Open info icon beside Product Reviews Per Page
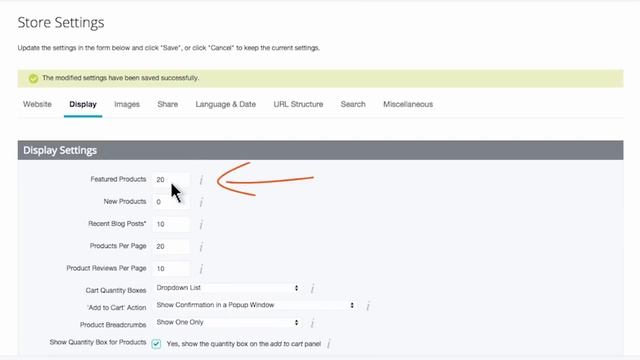Screen dimensions: 640x360 201,269
